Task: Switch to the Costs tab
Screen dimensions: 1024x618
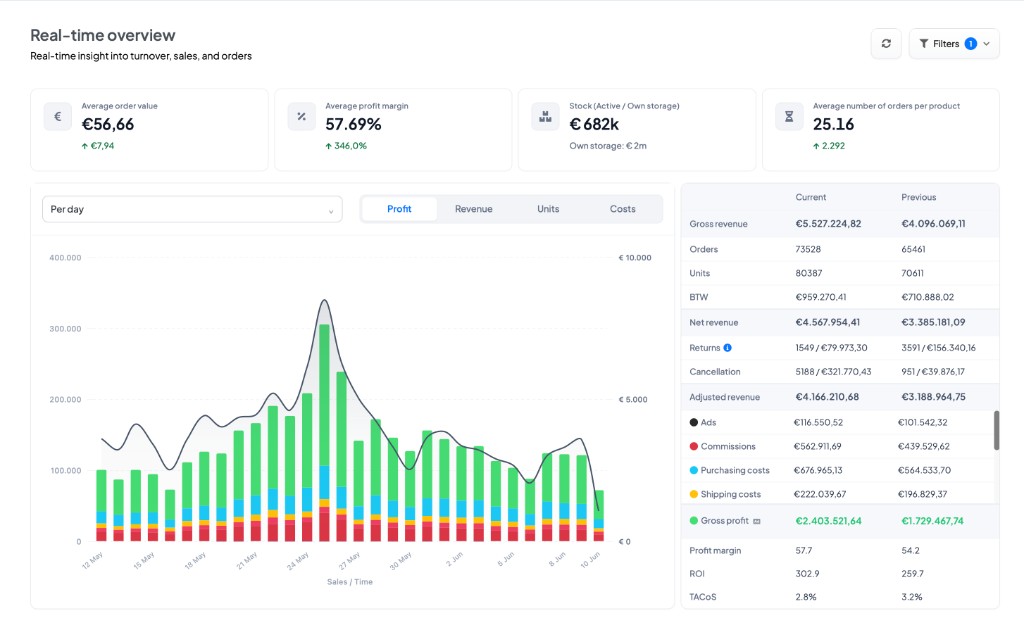Action: point(622,209)
